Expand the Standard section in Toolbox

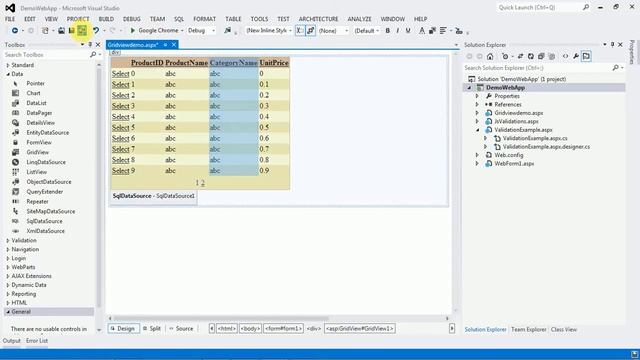pos(8,65)
